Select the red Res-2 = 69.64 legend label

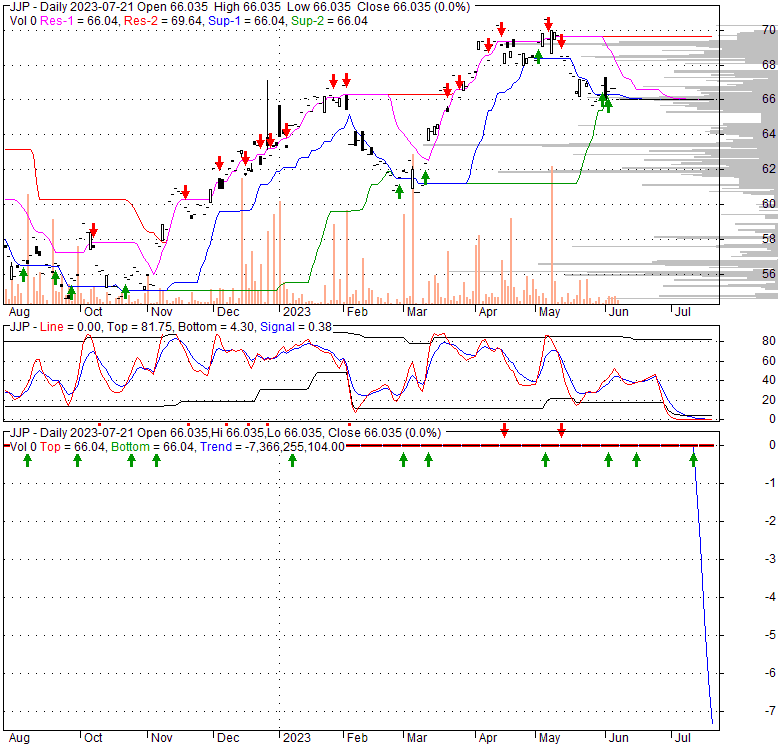tap(165, 21)
